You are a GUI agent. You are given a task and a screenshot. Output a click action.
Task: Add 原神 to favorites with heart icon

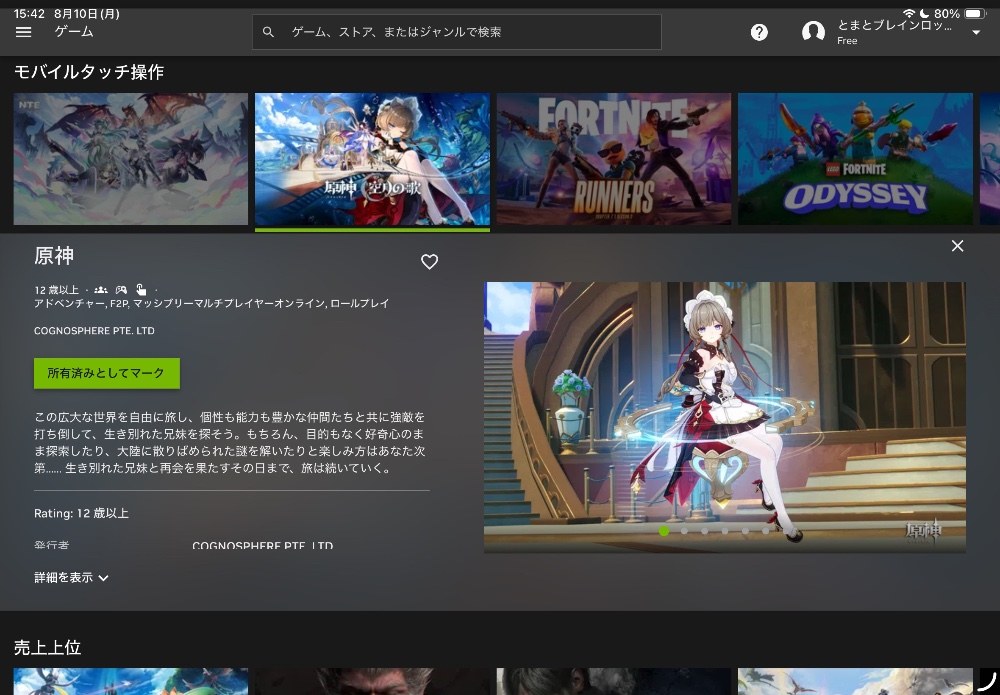tap(429, 261)
